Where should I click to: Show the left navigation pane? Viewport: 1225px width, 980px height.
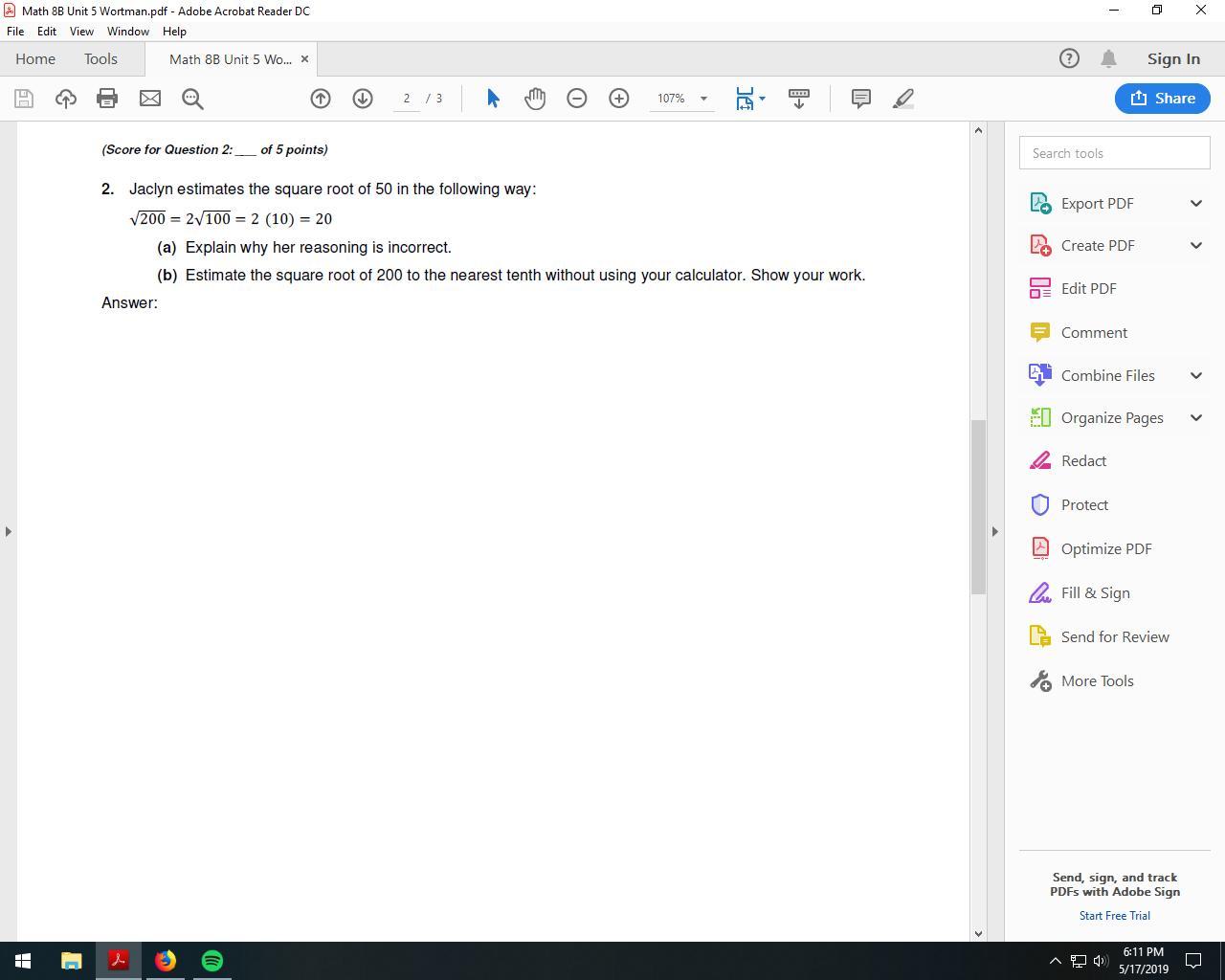click(8, 531)
